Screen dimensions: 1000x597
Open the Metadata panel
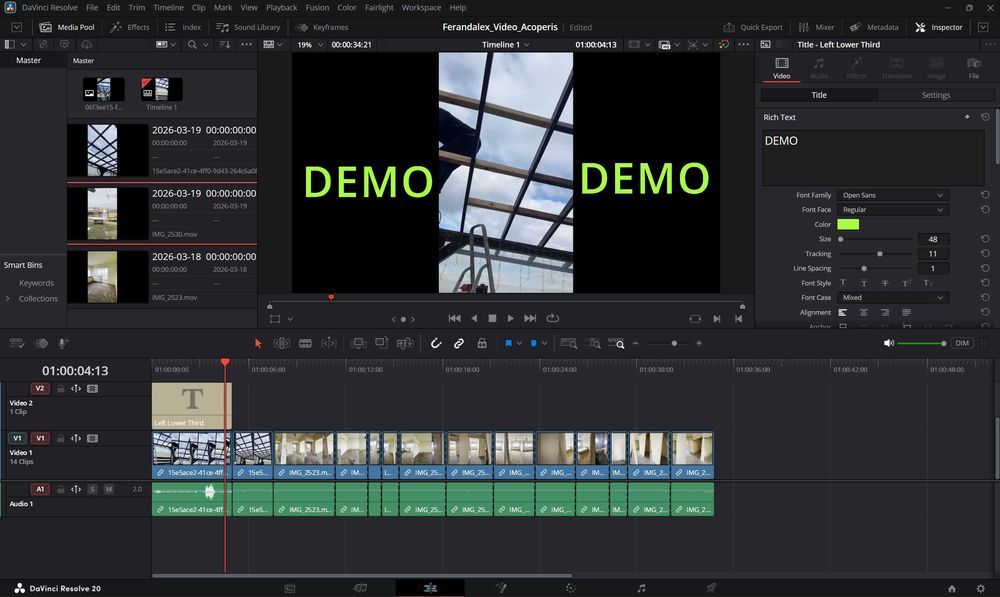tap(874, 27)
